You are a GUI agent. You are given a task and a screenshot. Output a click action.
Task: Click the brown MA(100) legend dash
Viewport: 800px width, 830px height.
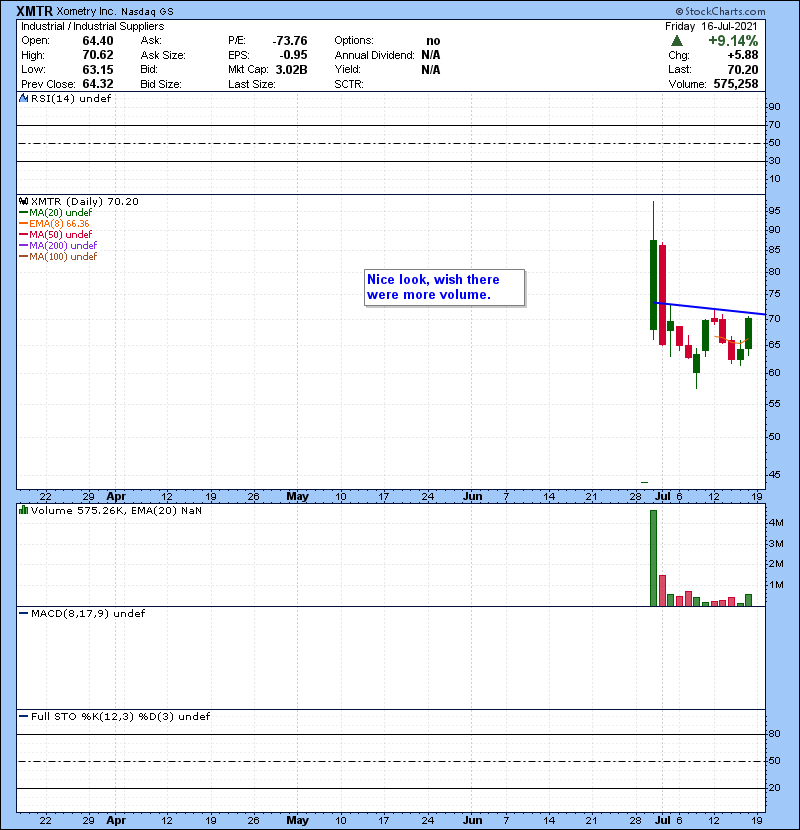tap(23, 257)
